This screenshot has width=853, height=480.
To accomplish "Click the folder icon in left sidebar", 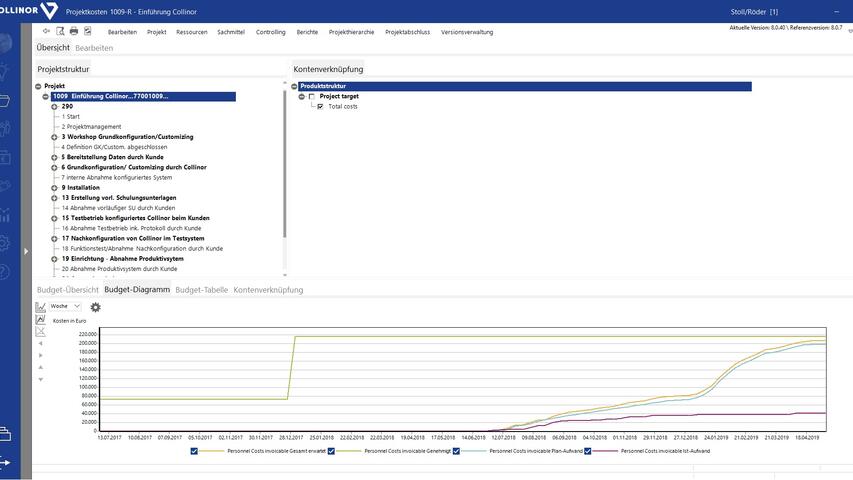I will point(5,99).
